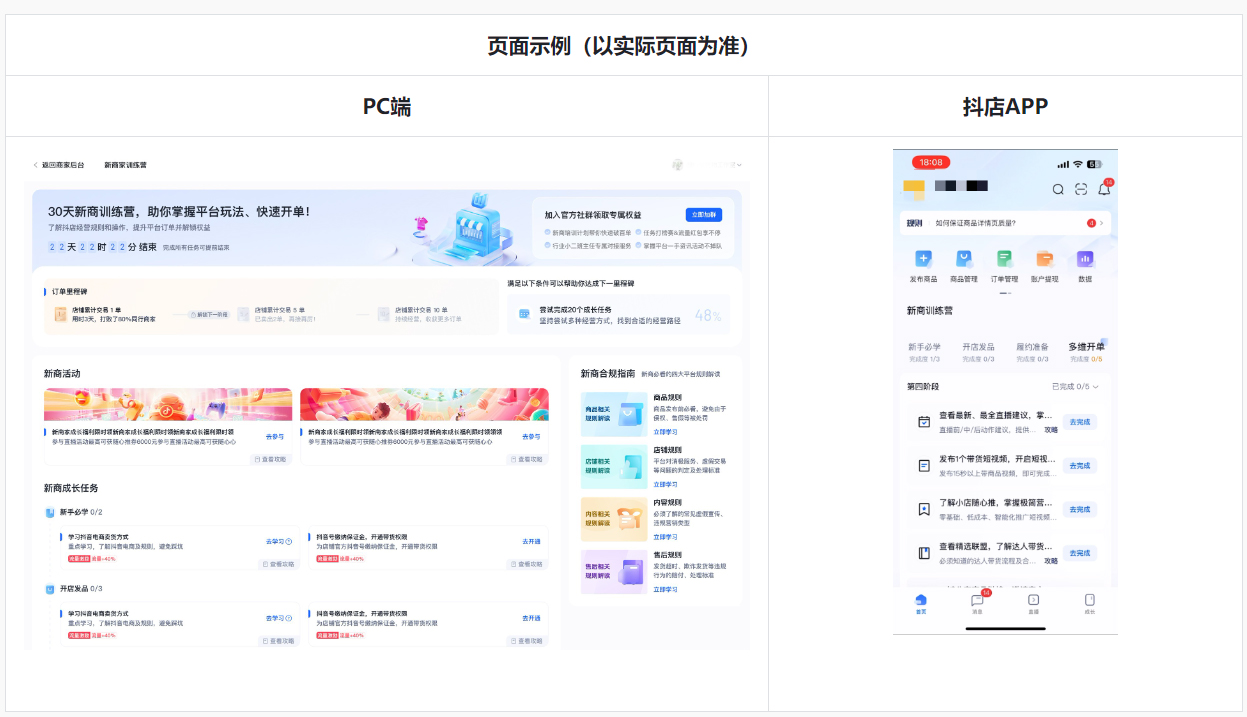Click the 48% circular progress indicator
Image resolution: width=1247 pixels, height=717 pixels.
coord(707,313)
